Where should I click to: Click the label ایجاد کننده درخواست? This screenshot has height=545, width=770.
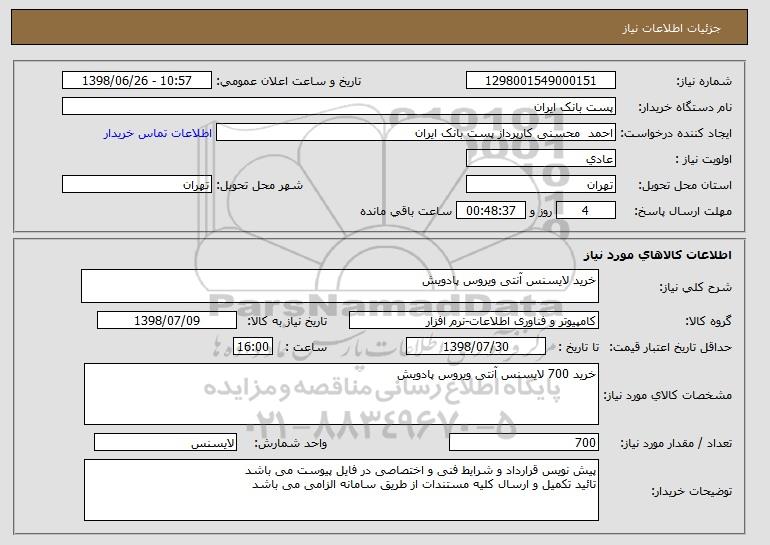click(676, 133)
